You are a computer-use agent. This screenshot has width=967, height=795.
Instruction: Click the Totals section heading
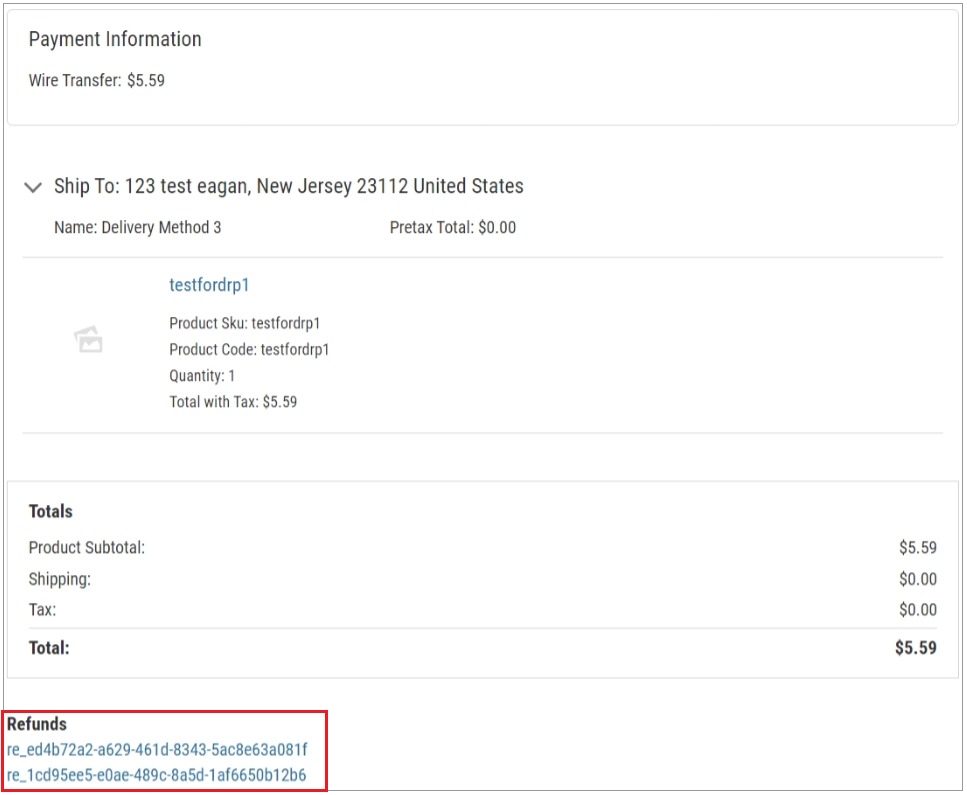[x=51, y=511]
